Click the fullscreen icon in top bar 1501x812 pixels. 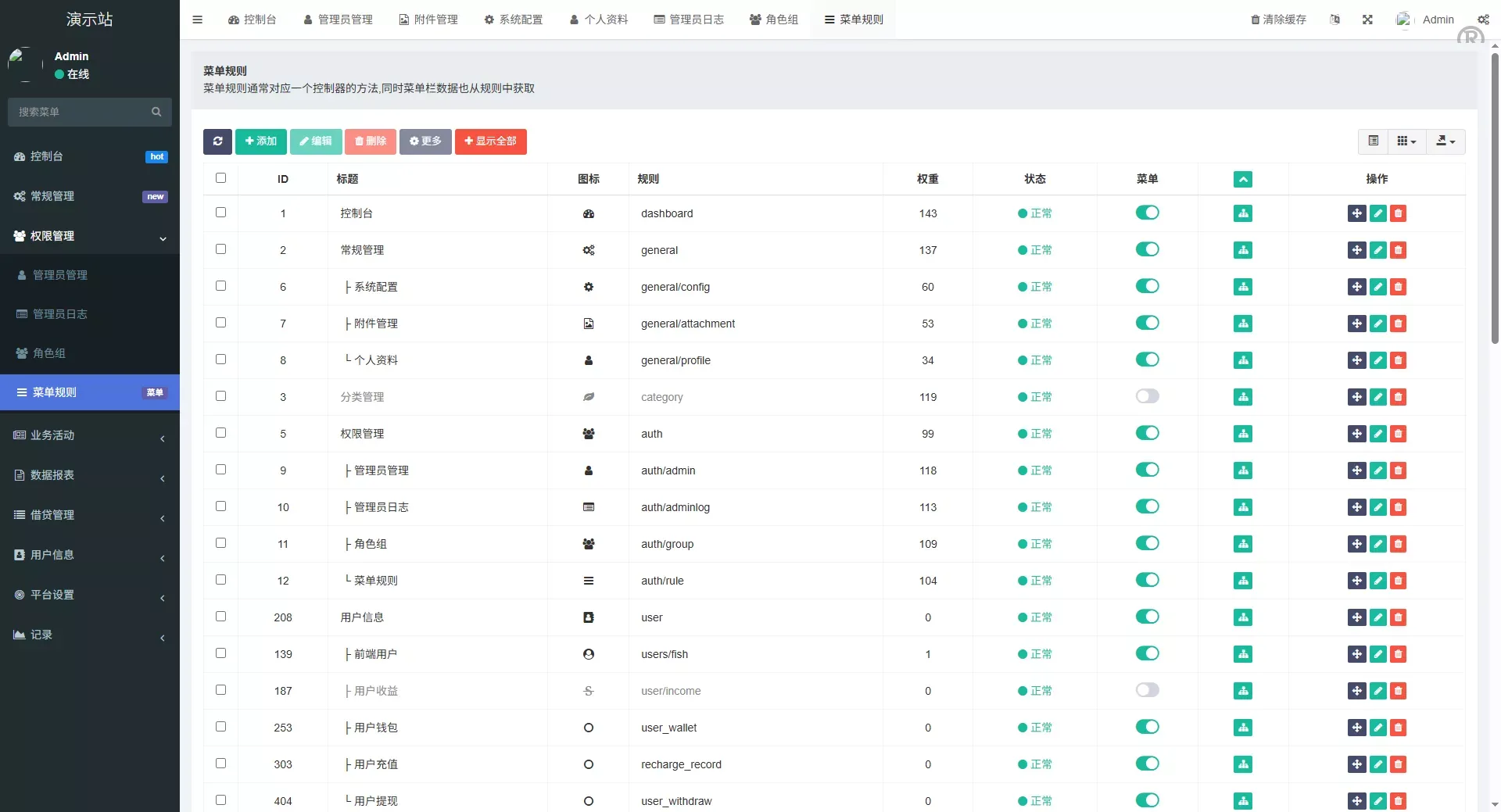pos(1367,20)
